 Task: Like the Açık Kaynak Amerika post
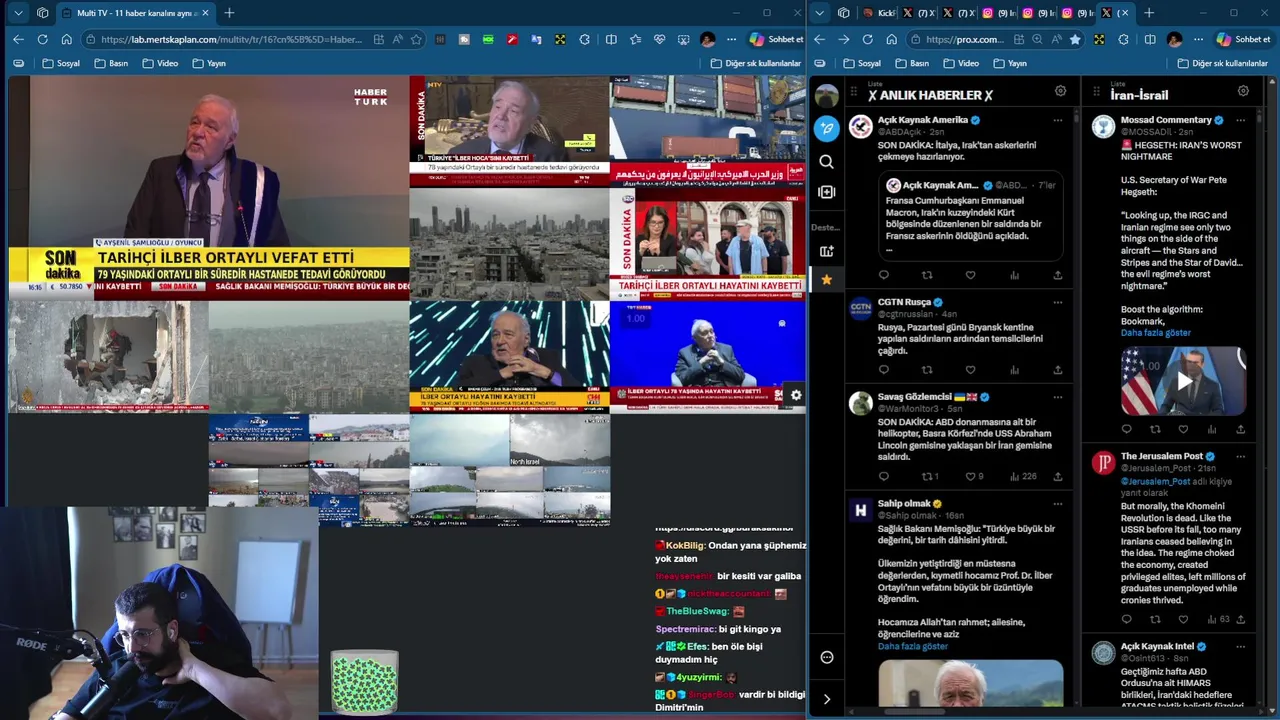(x=970, y=275)
